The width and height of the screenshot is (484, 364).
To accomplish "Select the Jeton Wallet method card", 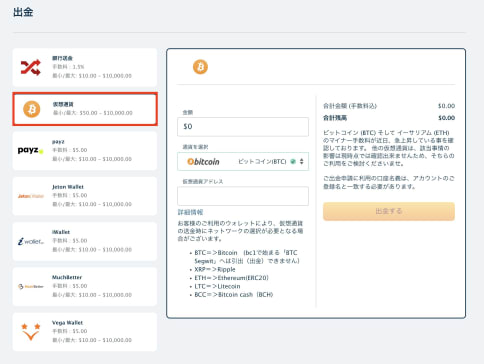I will pyautogui.click(x=85, y=196).
